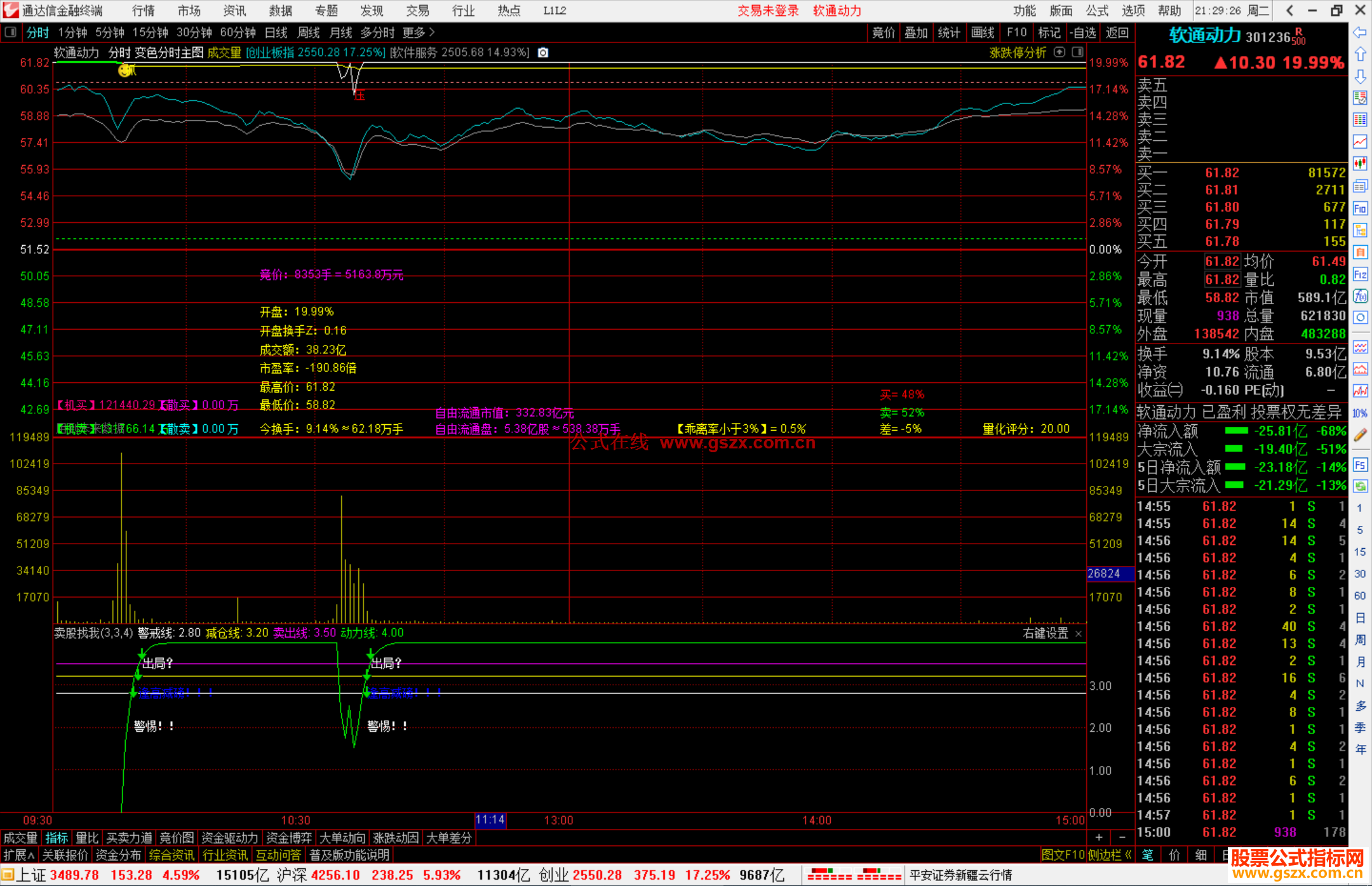The height and width of the screenshot is (886, 1372).
Task: Select the red intraday line chart icon
Action: pyautogui.click(x=1360, y=142)
